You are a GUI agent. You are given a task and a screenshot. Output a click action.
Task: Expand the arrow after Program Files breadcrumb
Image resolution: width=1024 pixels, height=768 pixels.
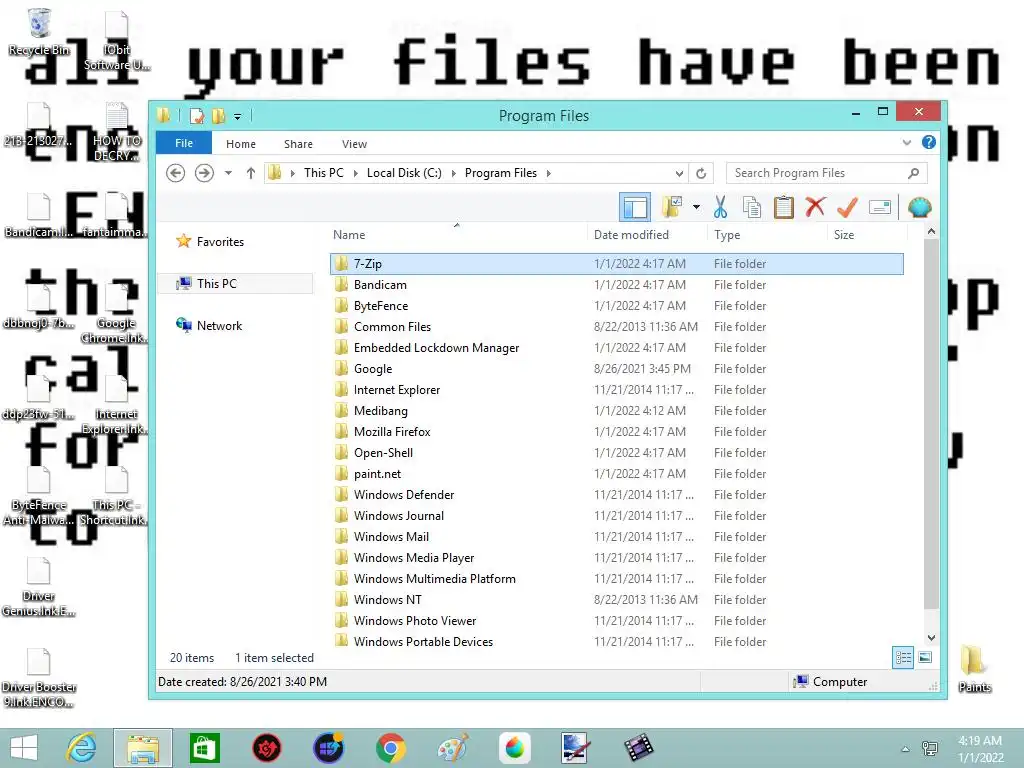549,173
